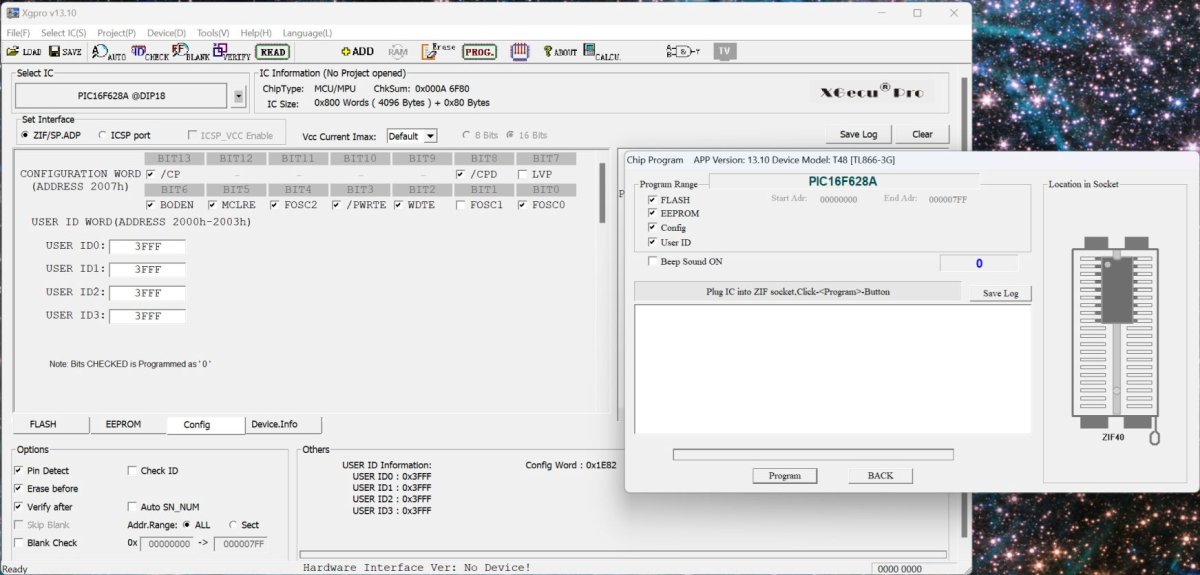Image resolution: width=1200 pixels, height=575 pixels.
Task: Toggle the Pin Detect option checkbox
Action: click(x=19, y=471)
